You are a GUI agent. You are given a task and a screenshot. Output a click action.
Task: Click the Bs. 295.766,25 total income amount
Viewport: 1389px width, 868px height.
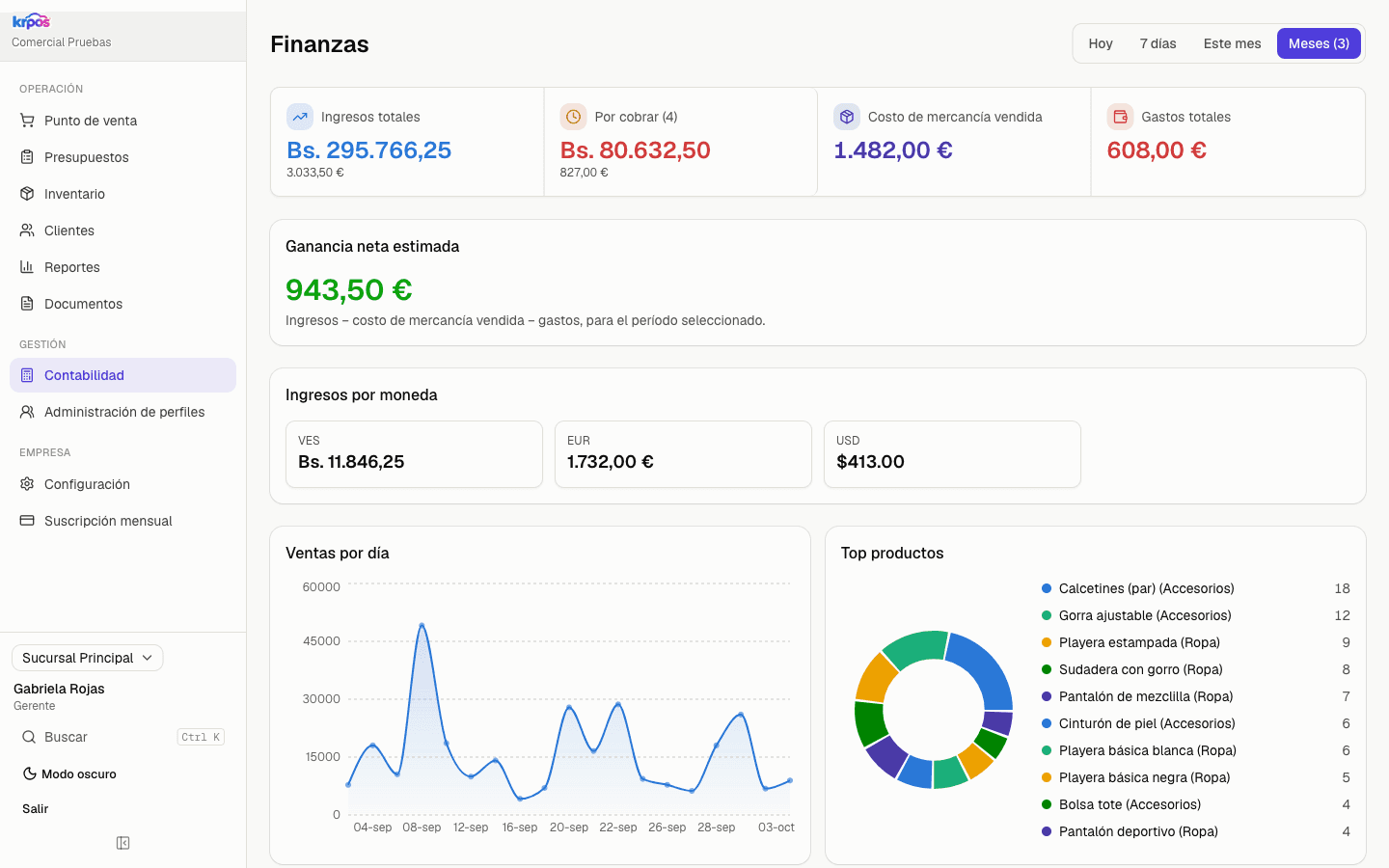click(x=369, y=150)
